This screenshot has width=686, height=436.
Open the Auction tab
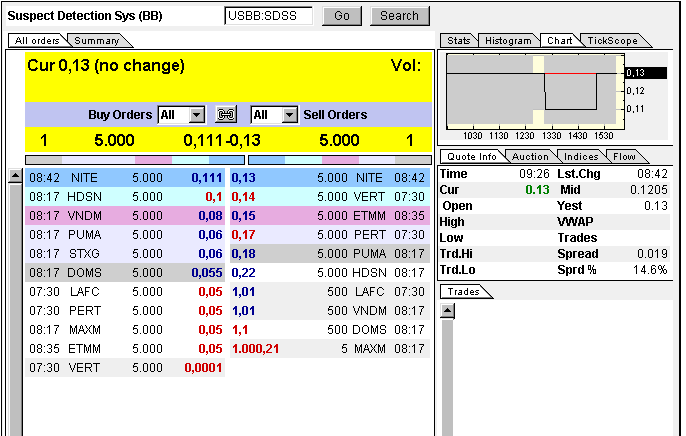tap(530, 157)
